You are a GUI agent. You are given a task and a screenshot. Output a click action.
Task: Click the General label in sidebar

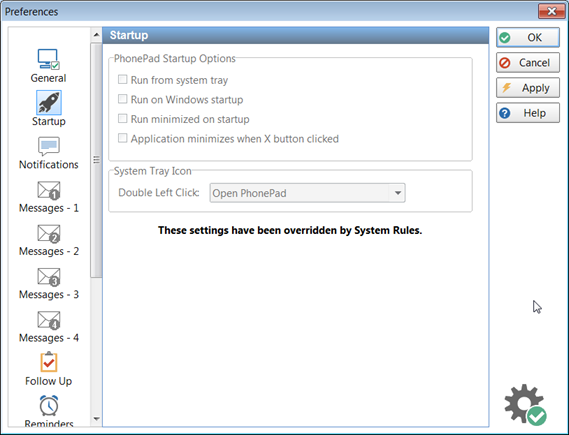48,78
